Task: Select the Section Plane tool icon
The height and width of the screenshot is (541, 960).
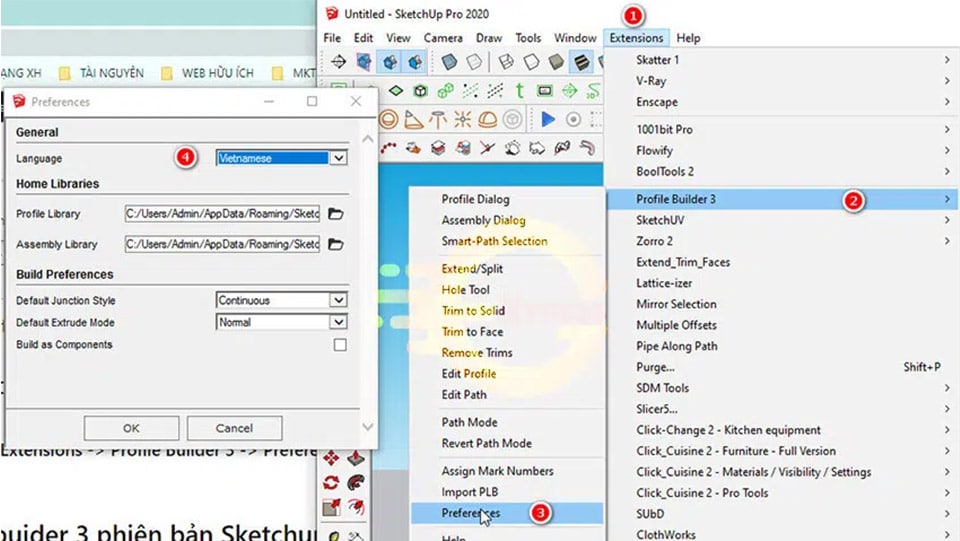Action: click(338, 61)
